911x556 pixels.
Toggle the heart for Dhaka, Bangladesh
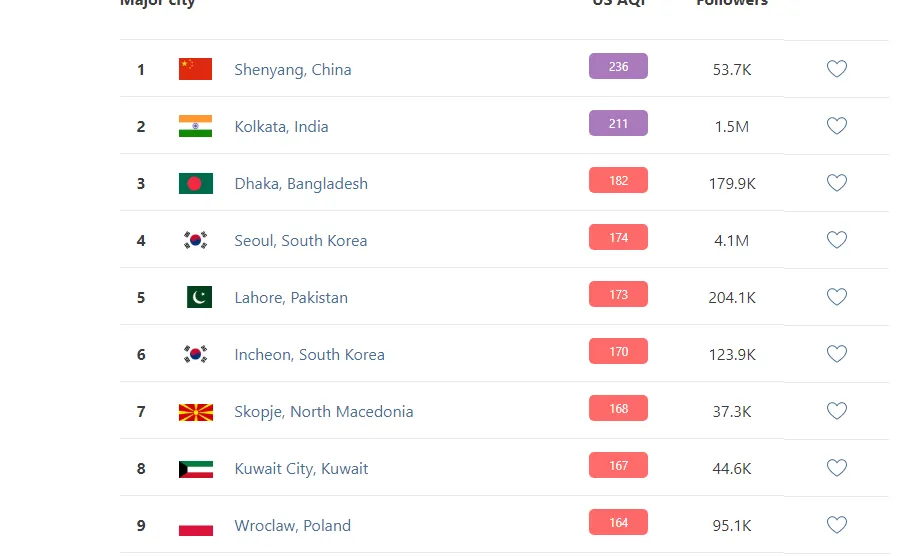(x=837, y=182)
